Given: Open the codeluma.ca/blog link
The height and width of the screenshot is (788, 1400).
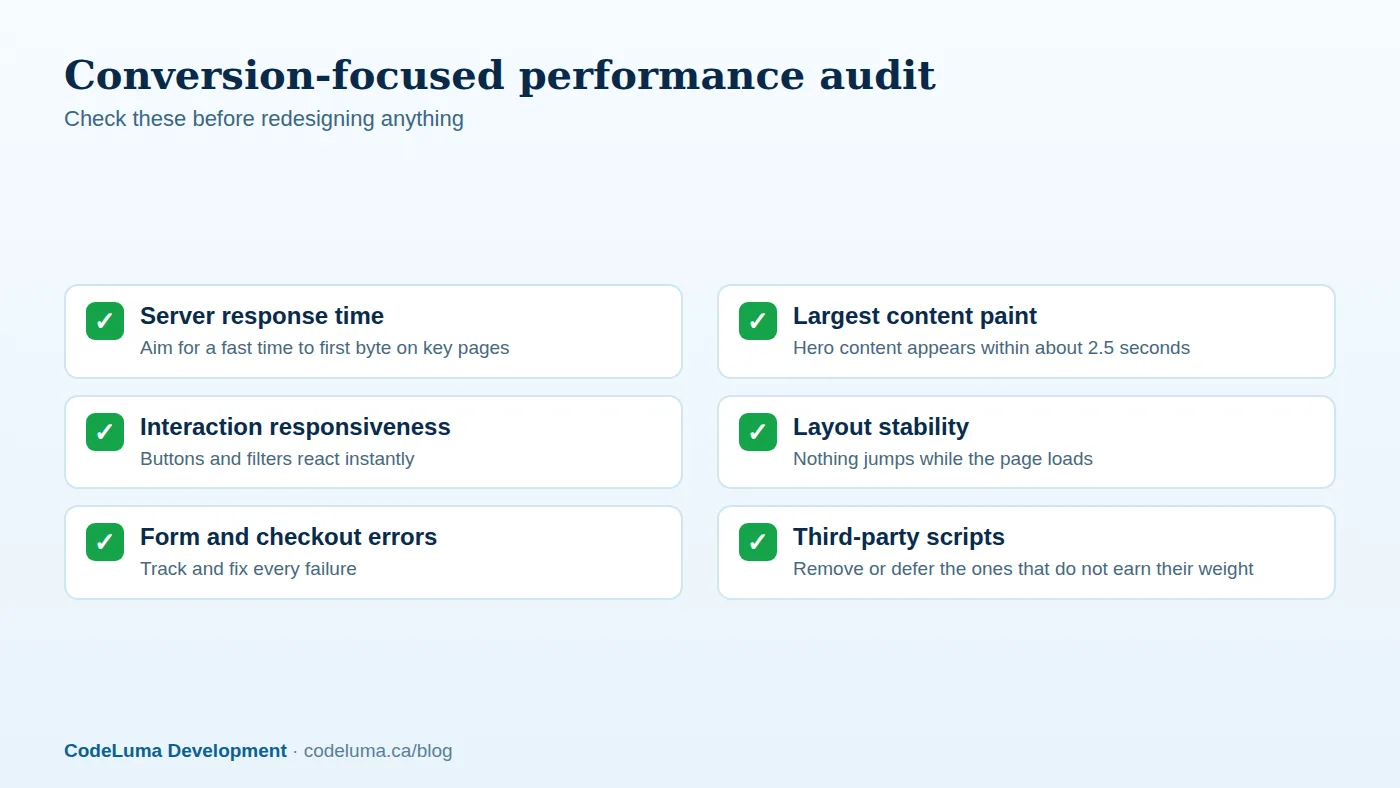Looking at the screenshot, I should click(378, 751).
